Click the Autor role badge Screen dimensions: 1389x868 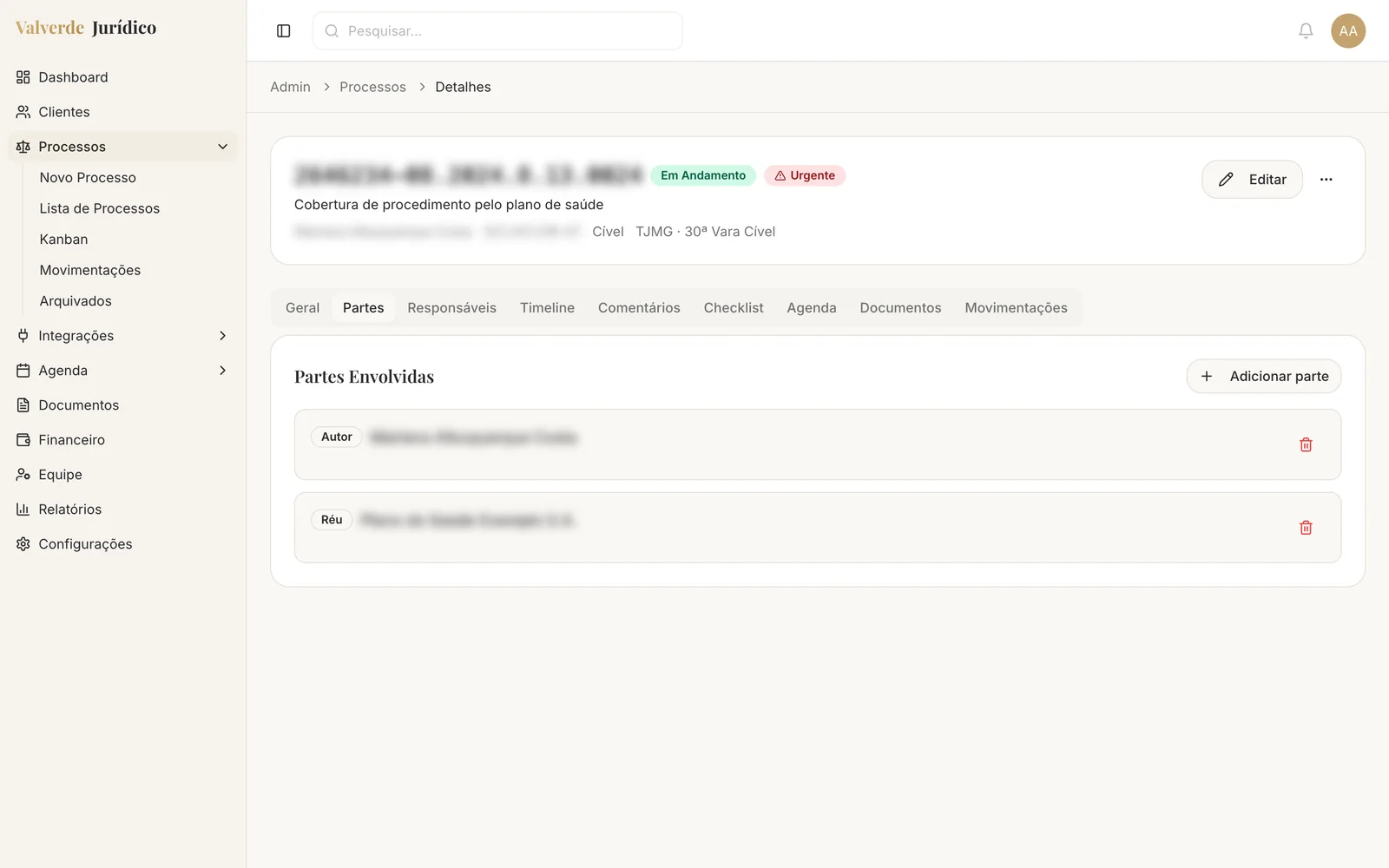tap(337, 437)
